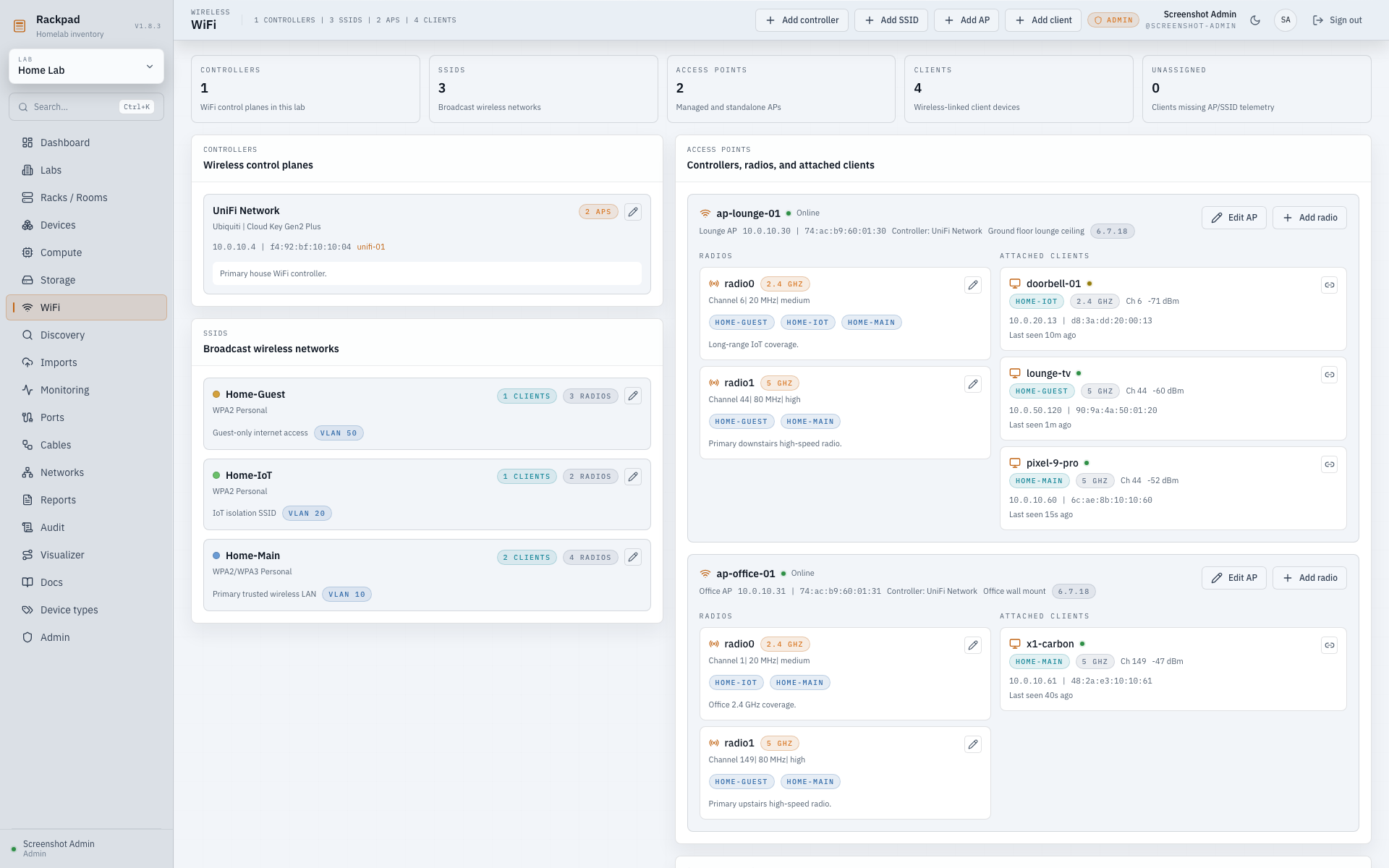Edit radio1 on ap-lounge-01
Screen dimensions: 1389x868
coord(973,384)
